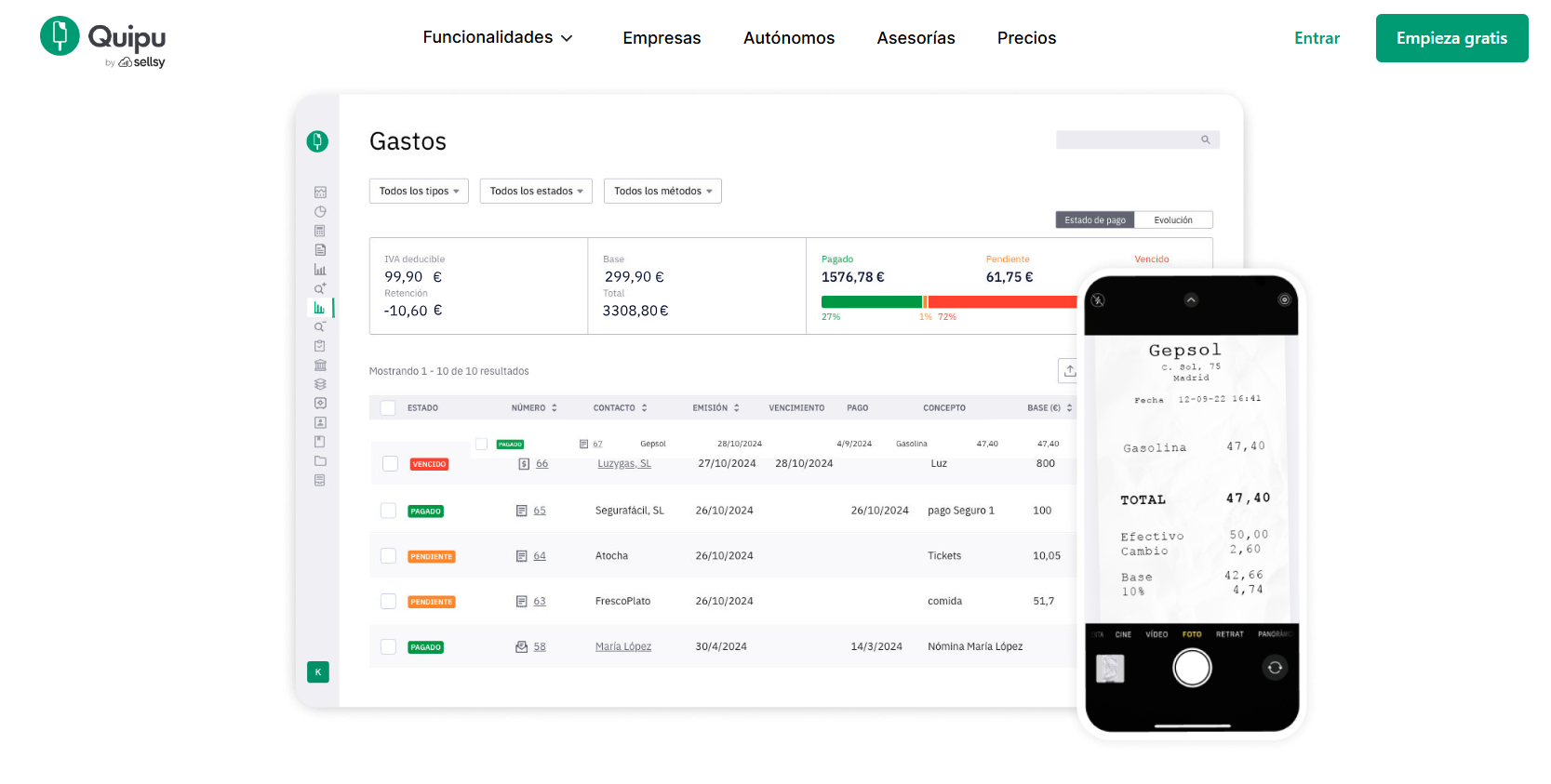The width and height of the screenshot is (1551, 784).
Task: Open the clipboard check sidebar icon
Action: click(320, 346)
